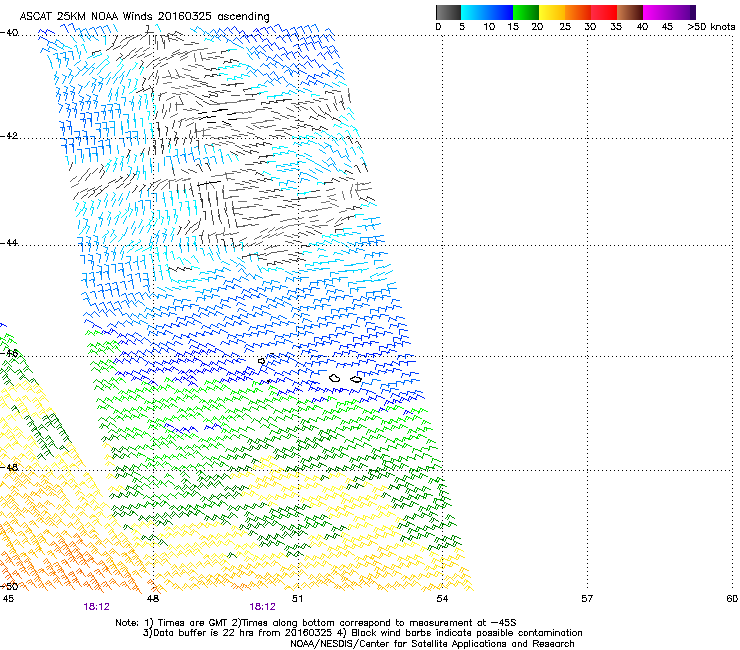Click the left of the two island outlines near 52E
This screenshot has height=650, width=740.
(335, 378)
